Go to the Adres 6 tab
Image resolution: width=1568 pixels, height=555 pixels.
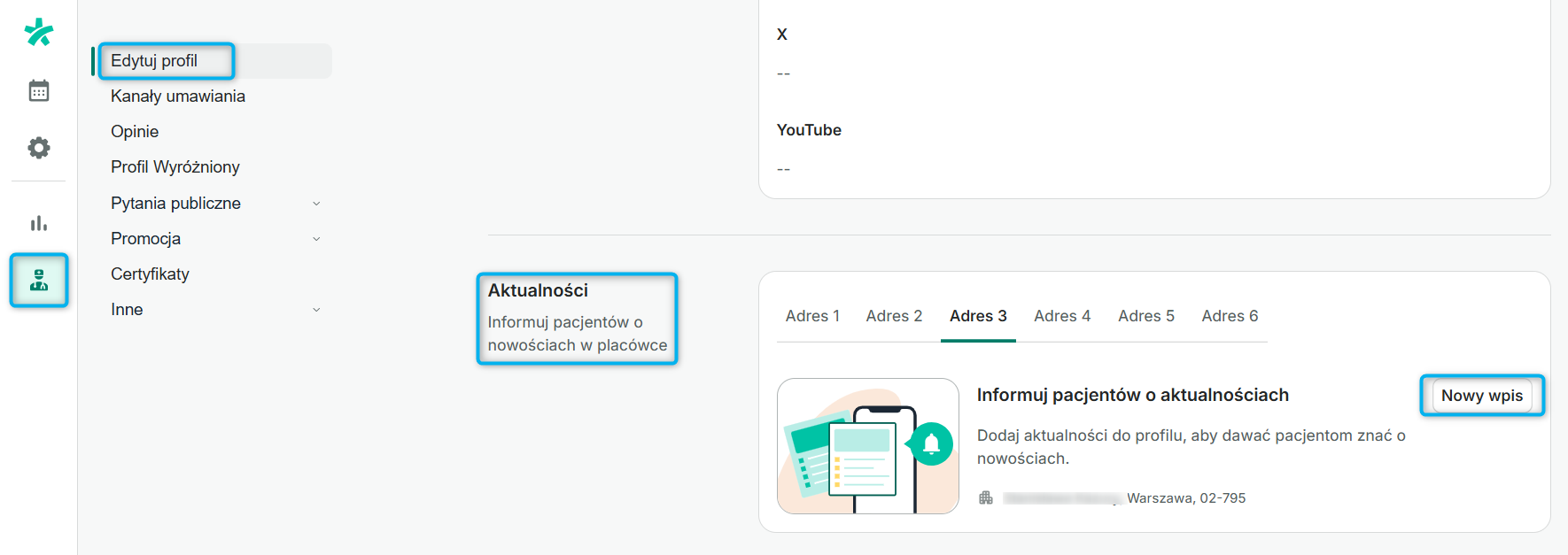click(x=1230, y=316)
